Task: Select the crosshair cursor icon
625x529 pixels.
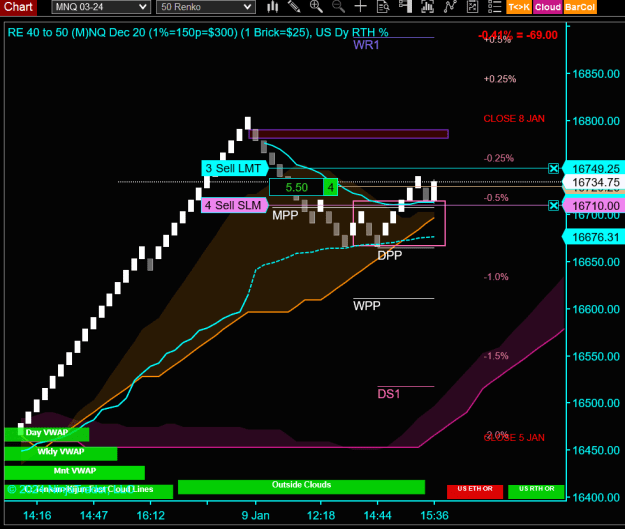Action: tap(360, 7)
